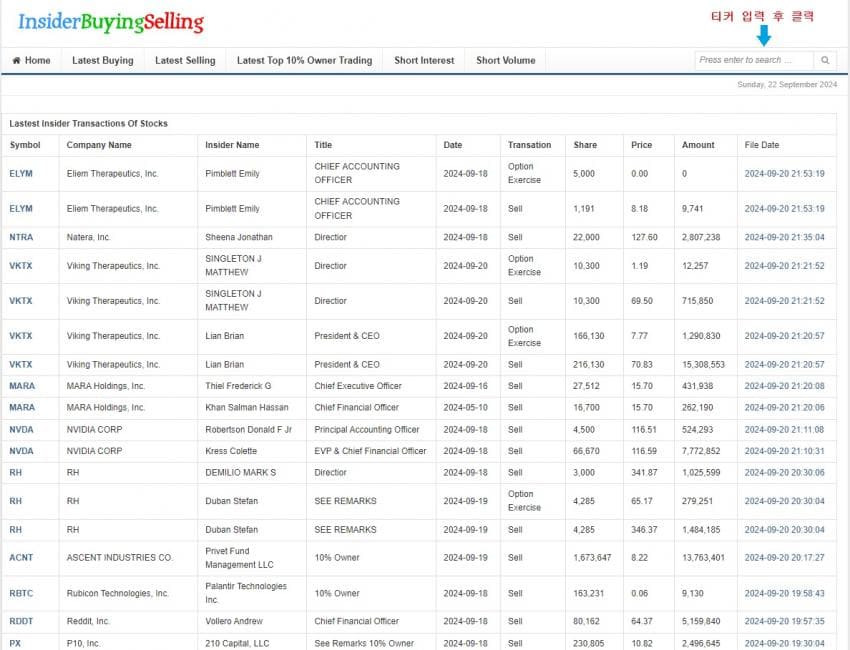The image size is (850, 650).
Task: Select insider name DEMILIO MARK S
Action: (x=241, y=473)
